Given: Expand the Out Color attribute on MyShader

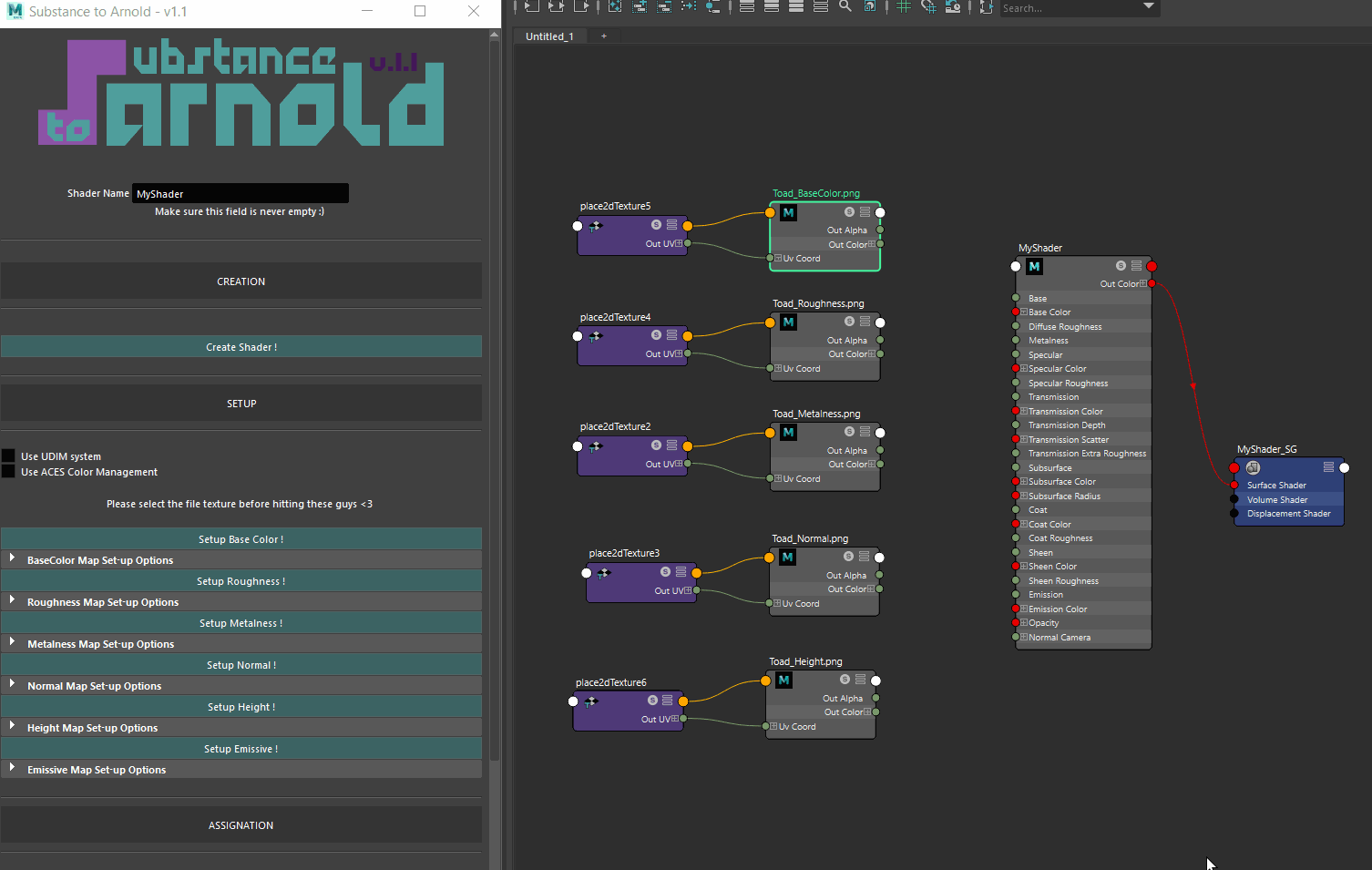Looking at the screenshot, I should [1143, 284].
